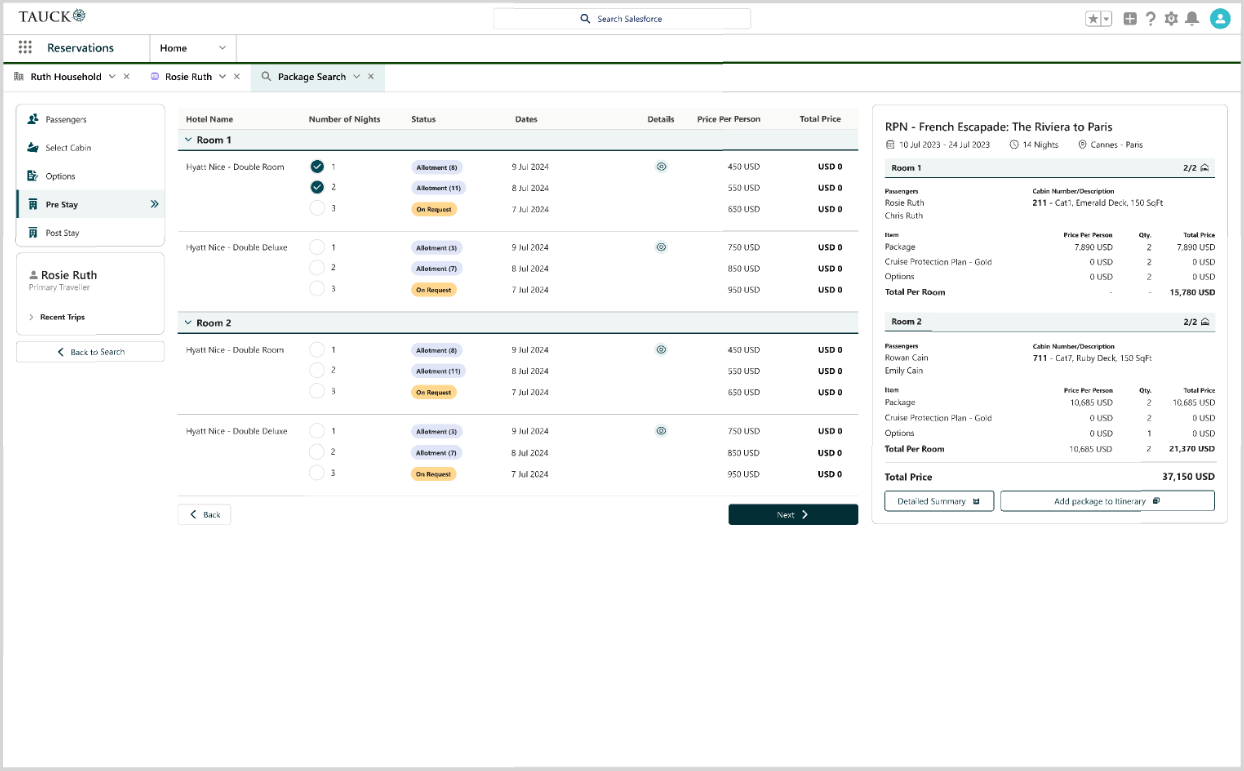The width and height of the screenshot is (1244, 771).
Task: Collapse the Room 1 section
Action: tap(188, 140)
